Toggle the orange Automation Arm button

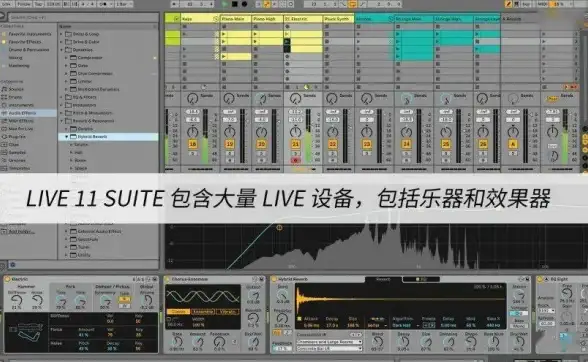(x=267, y=4)
